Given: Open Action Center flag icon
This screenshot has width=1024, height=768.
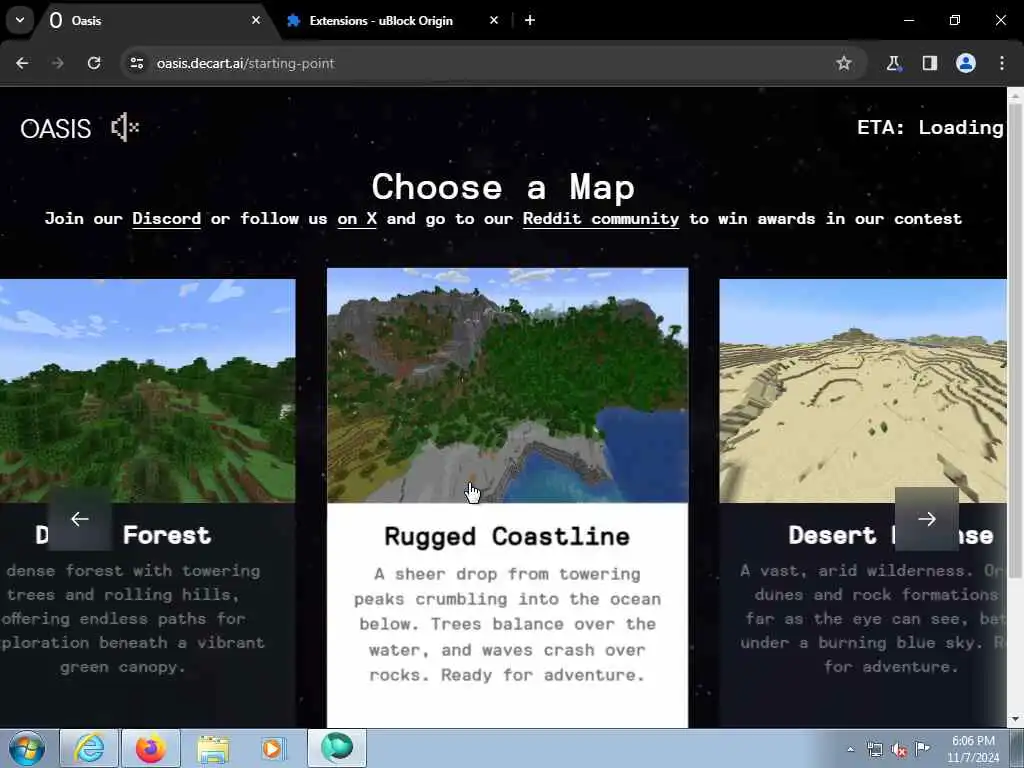Looking at the screenshot, I should click(922, 748).
